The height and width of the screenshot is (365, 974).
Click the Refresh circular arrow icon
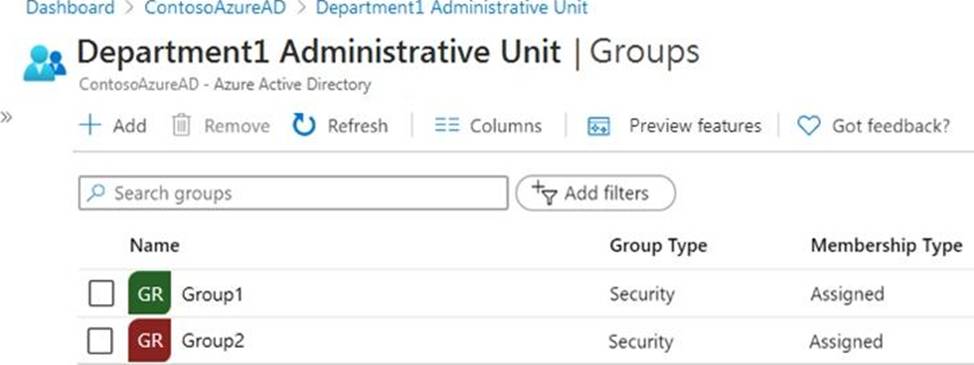pyautogui.click(x=304, y=125)
